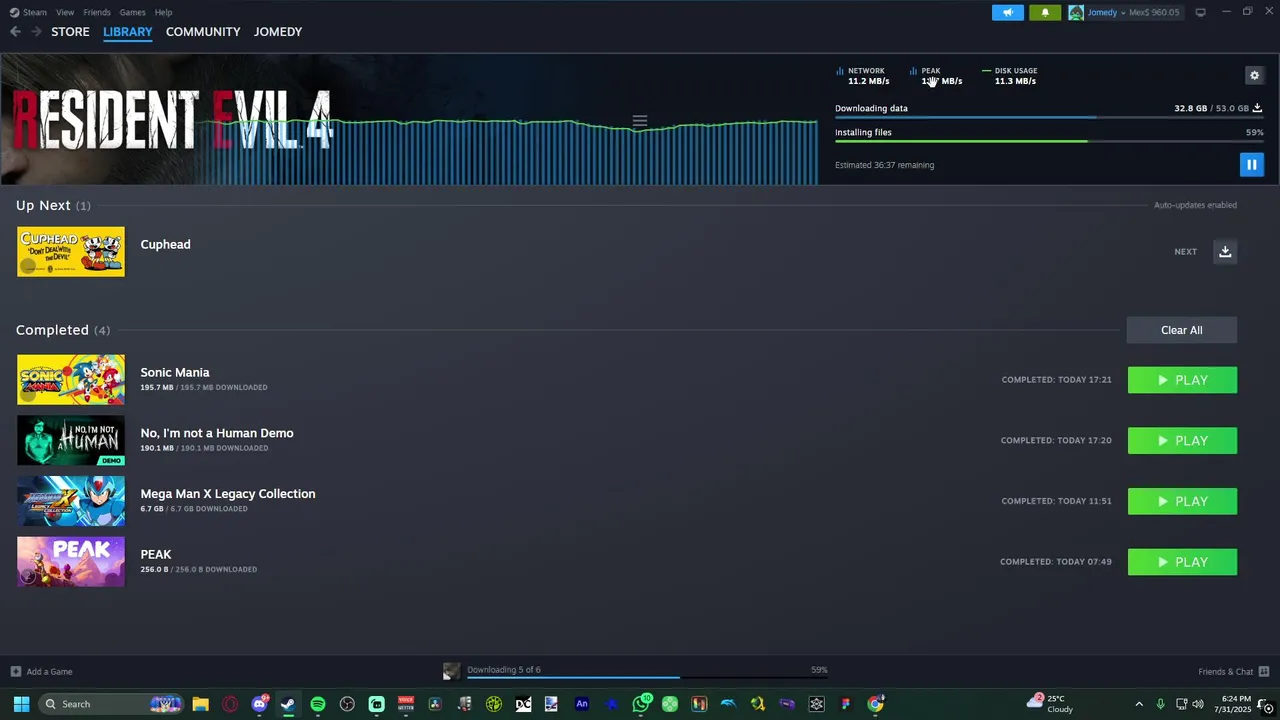The height and width of the screenshot is (720, 1280).
Task: Go back with the left arrow
Action: (15, 32)
